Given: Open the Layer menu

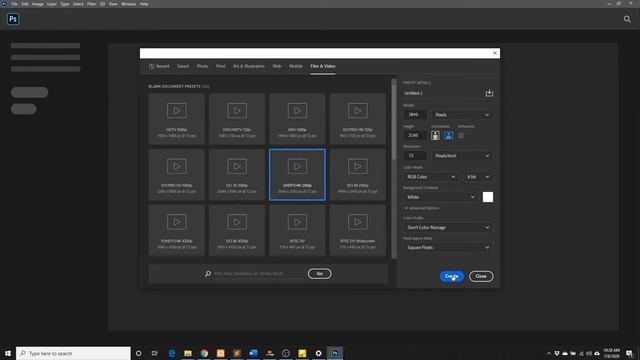Looking at the screenshot, I should (52, 4).
